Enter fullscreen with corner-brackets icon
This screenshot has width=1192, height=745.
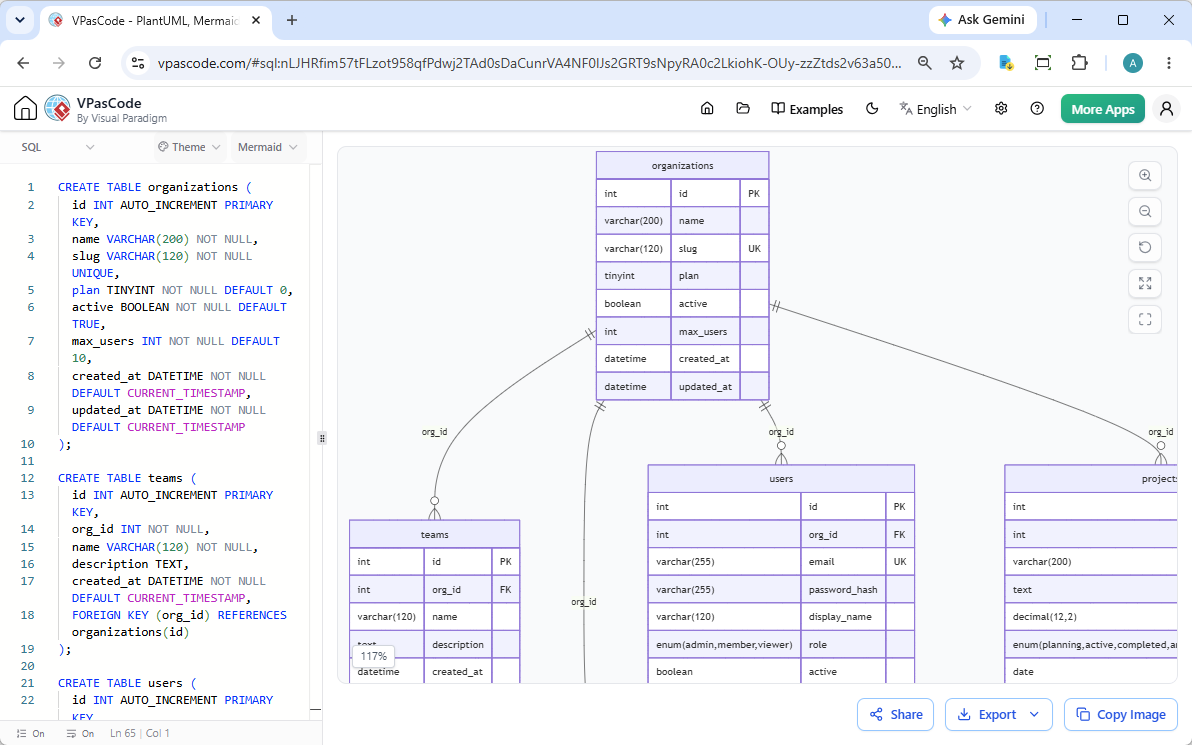click(1145, 319)
